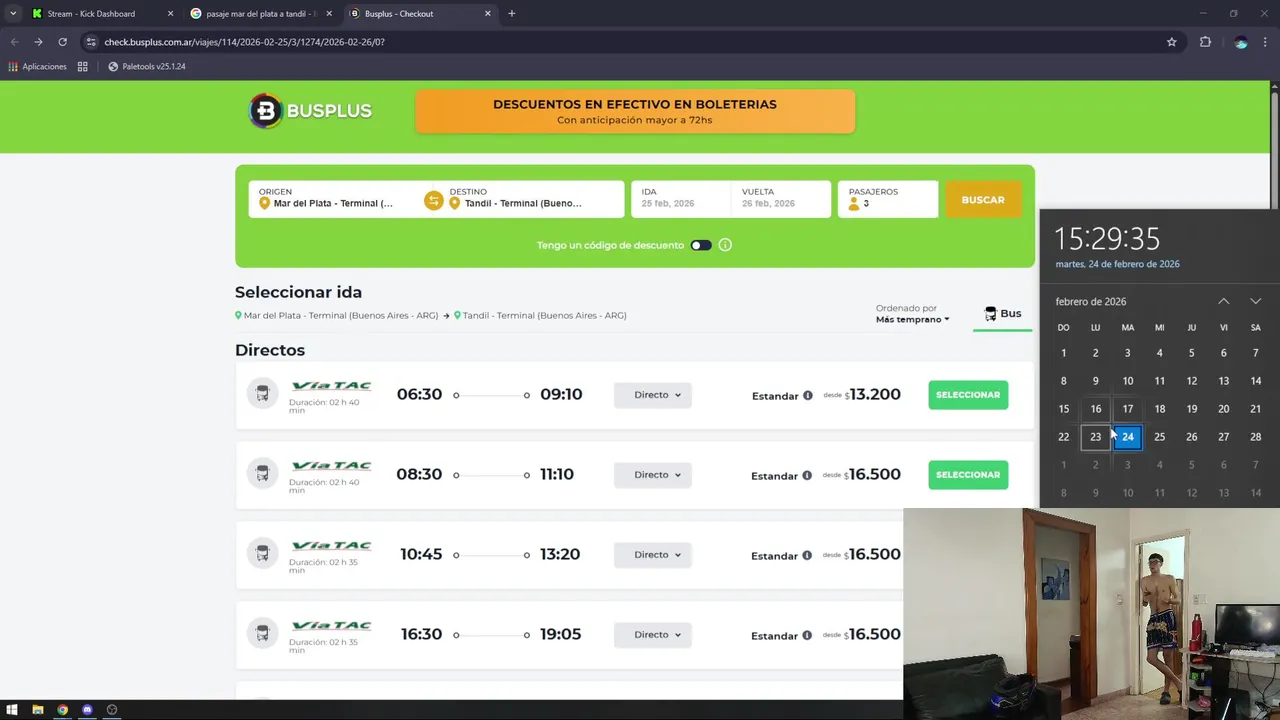Screen dimensions: 1280x720
Task: Open the Windows Start button
Action: tap(13, 710)
